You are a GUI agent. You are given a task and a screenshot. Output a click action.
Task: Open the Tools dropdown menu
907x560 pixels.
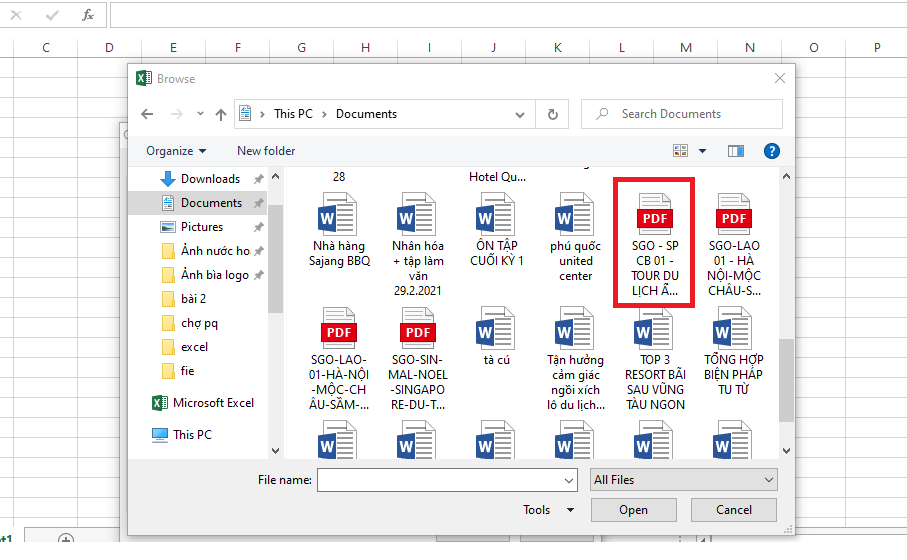tap(548, 510)
